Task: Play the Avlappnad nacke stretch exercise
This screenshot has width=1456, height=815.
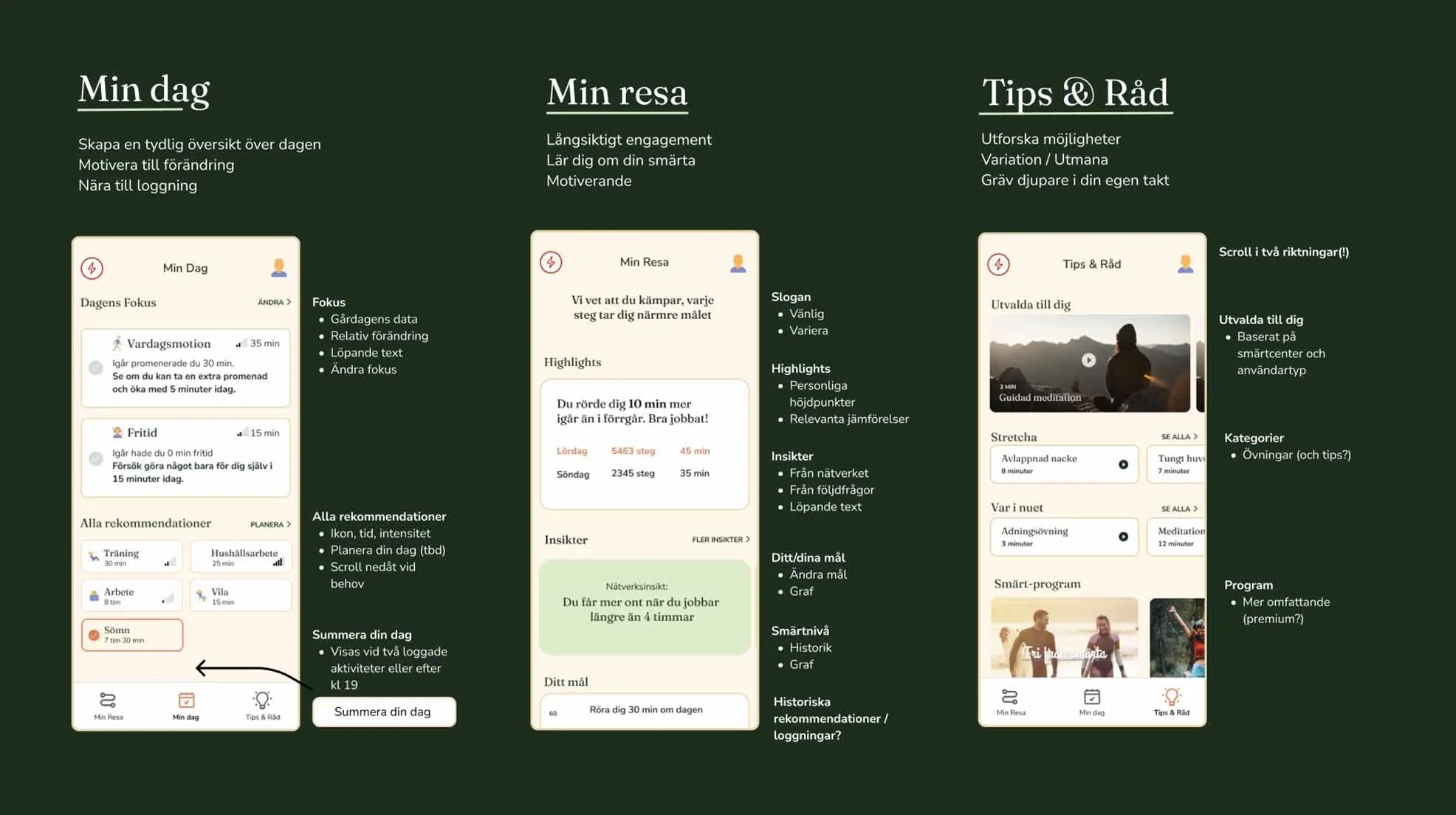Action: click(1123, 464)
